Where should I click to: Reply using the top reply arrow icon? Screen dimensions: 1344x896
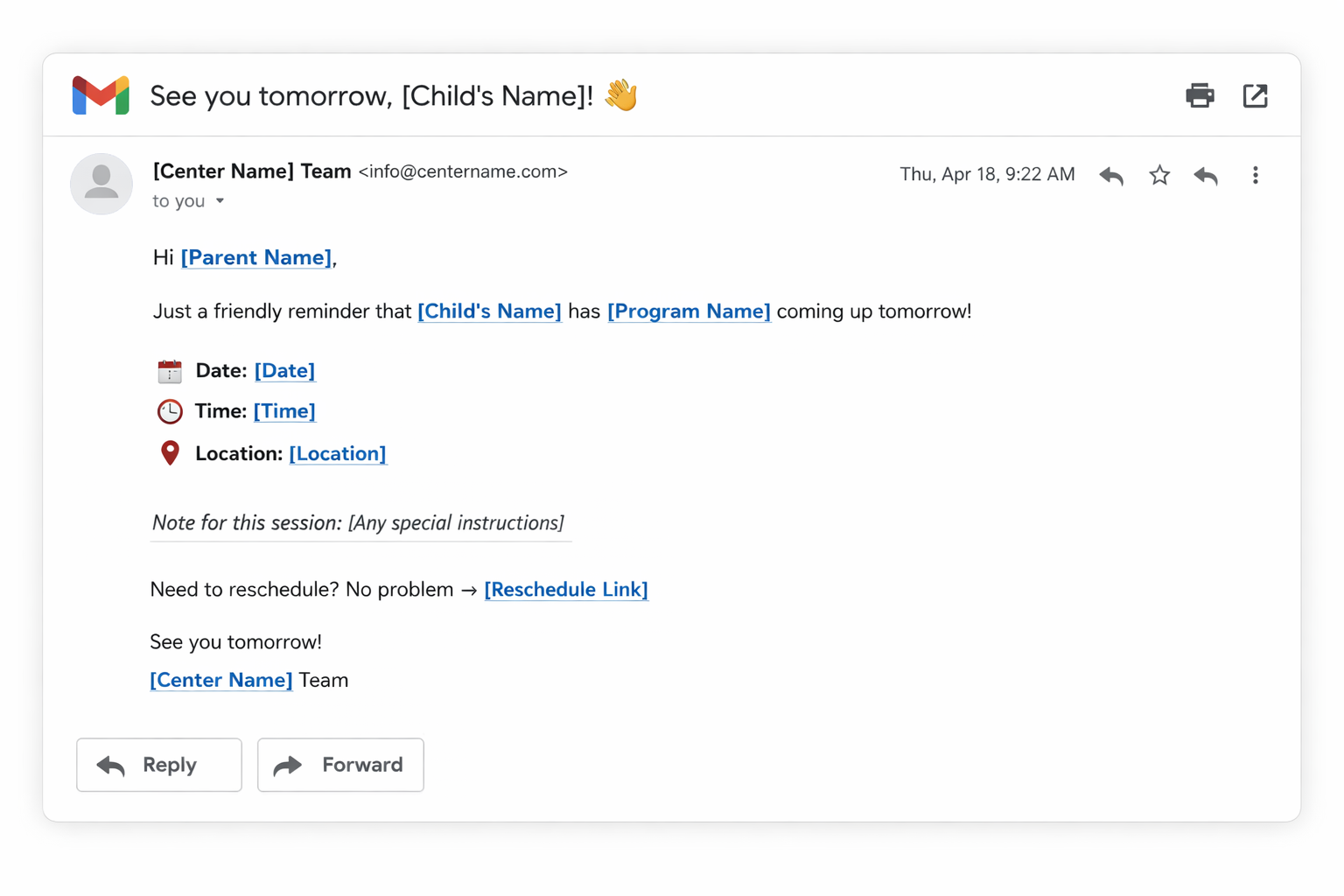point(1110,175)
